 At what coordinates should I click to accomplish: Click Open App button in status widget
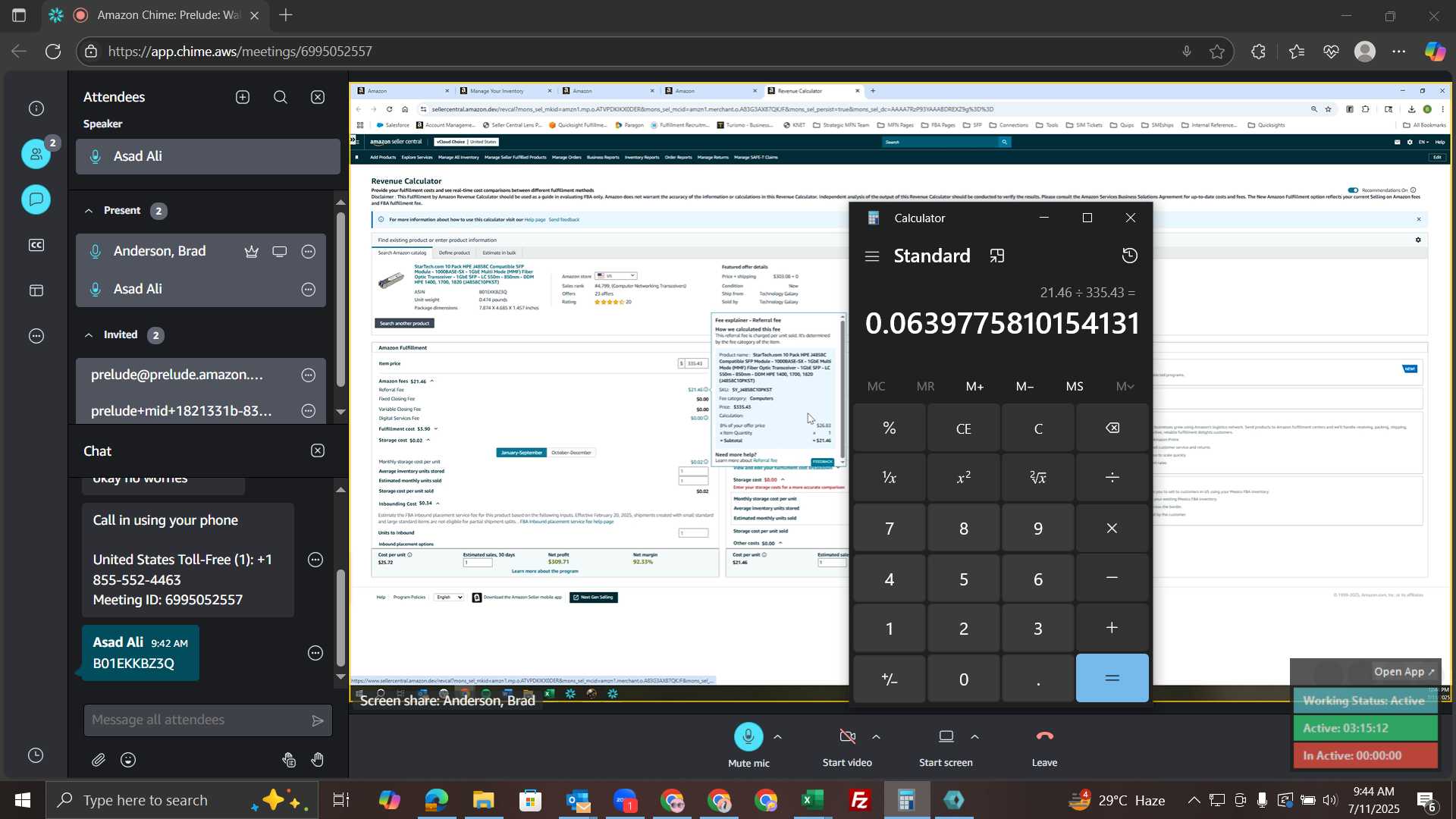pyautogui.click(x=1404, y=672)
